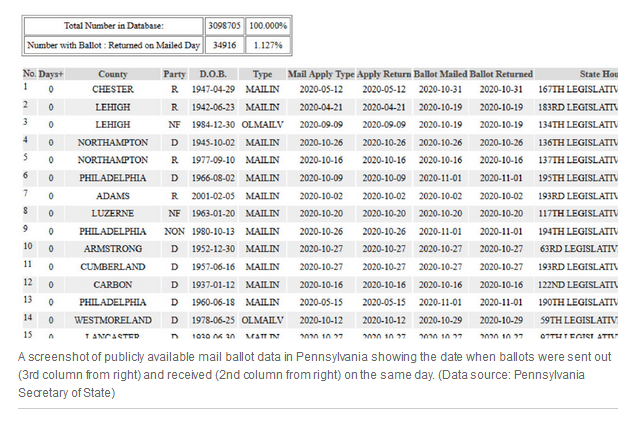Select 59TH LEGISLATIVE district cell

[x=577, y=320]
